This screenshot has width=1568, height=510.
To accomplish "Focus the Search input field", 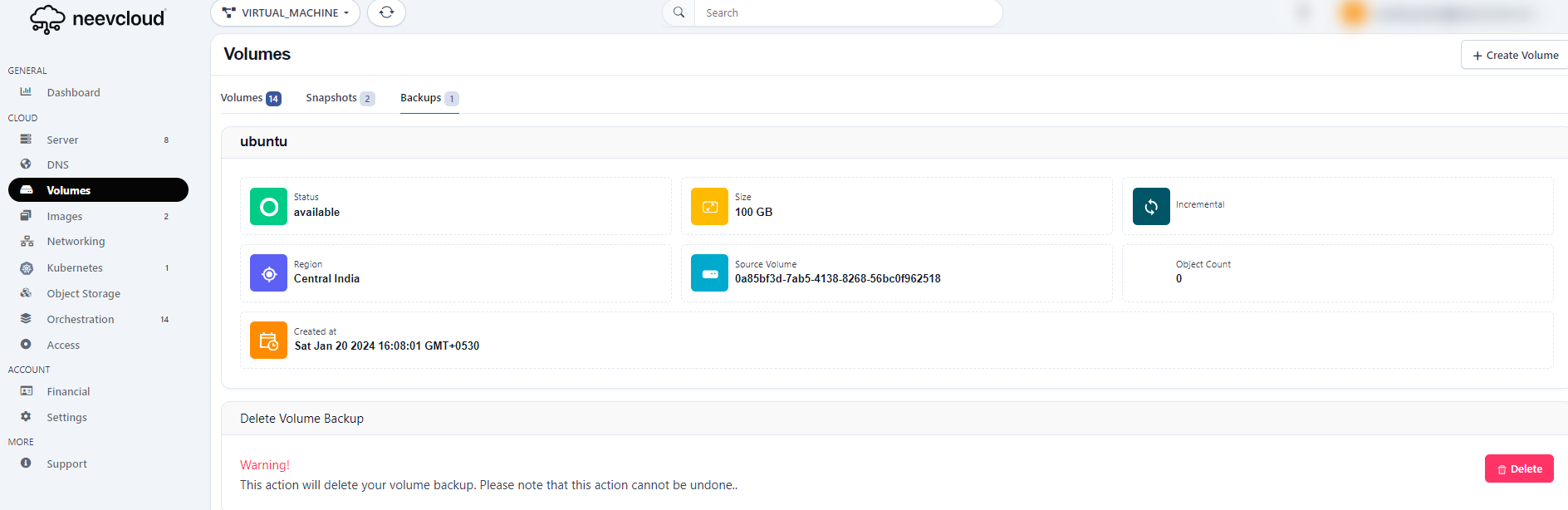I will (x=847, y=12).
